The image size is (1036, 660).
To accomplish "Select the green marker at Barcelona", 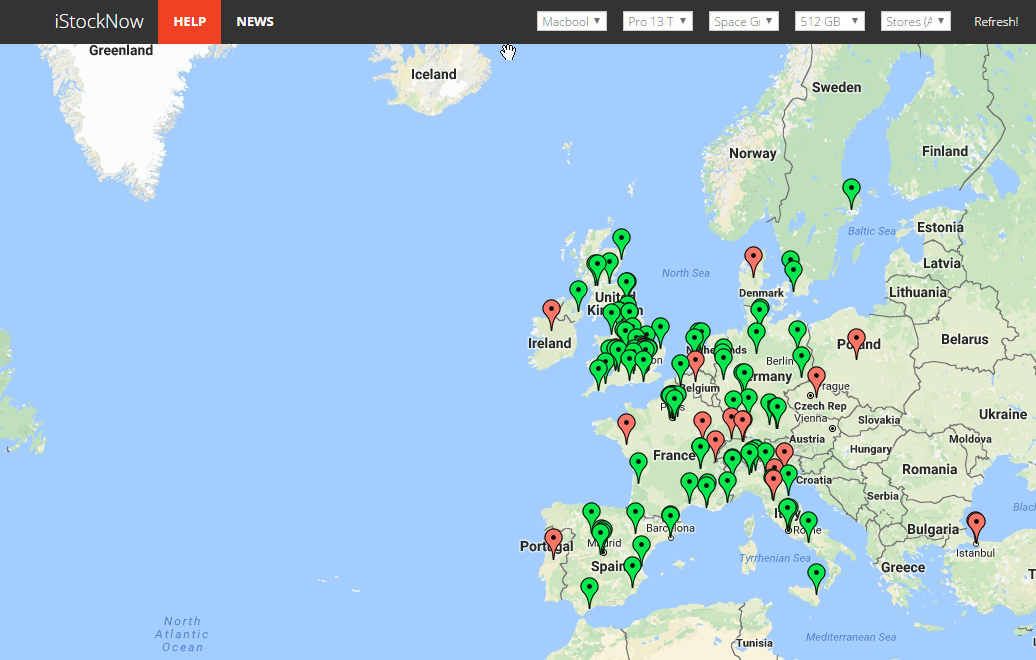I will point(671,519).
